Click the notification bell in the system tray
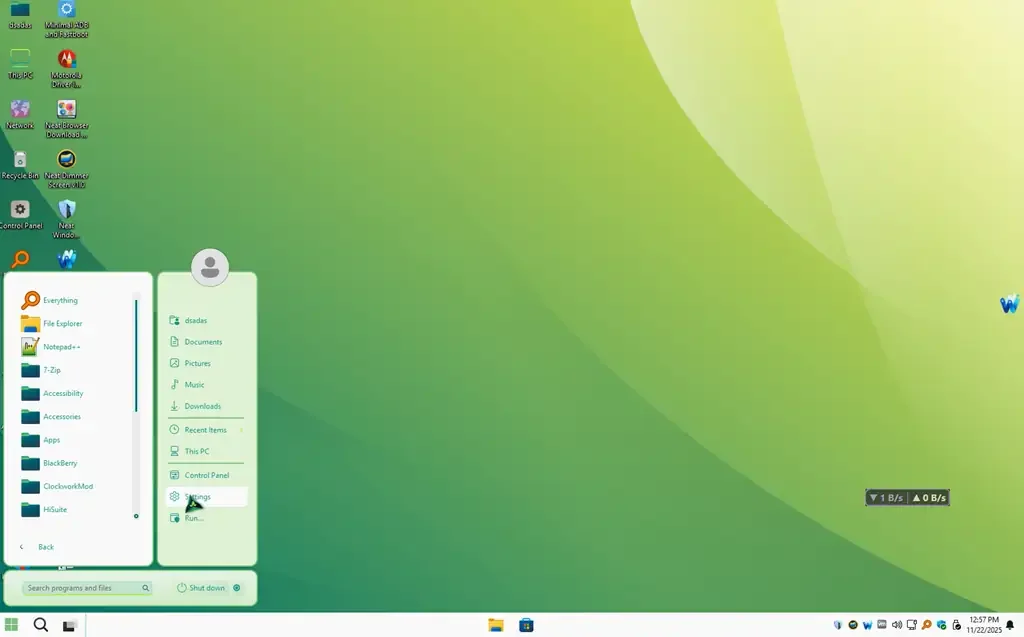This screenshot has height=637, width=1024. tap(1009, 624)
